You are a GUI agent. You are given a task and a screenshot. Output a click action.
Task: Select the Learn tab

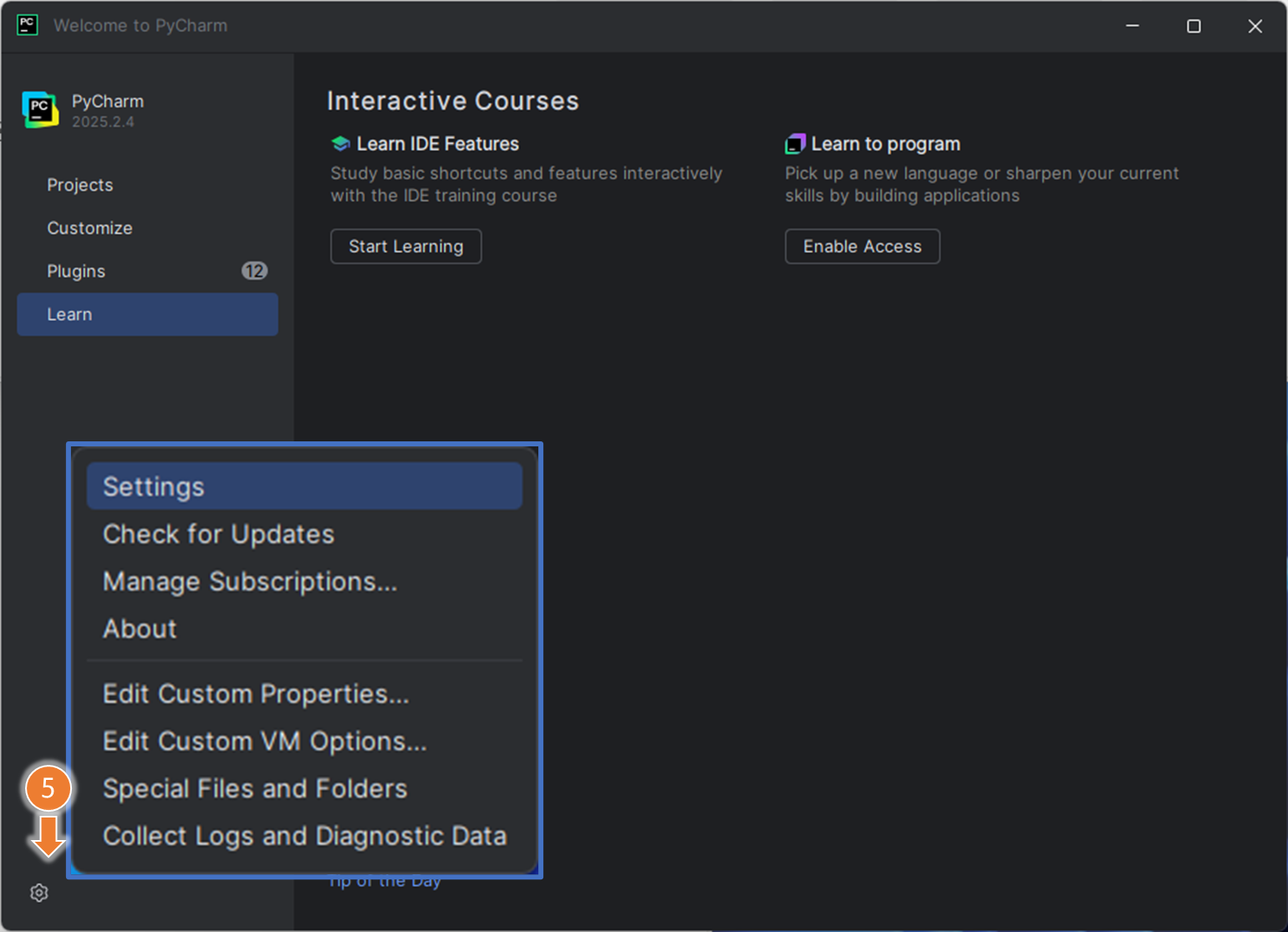tap(147, 314)
